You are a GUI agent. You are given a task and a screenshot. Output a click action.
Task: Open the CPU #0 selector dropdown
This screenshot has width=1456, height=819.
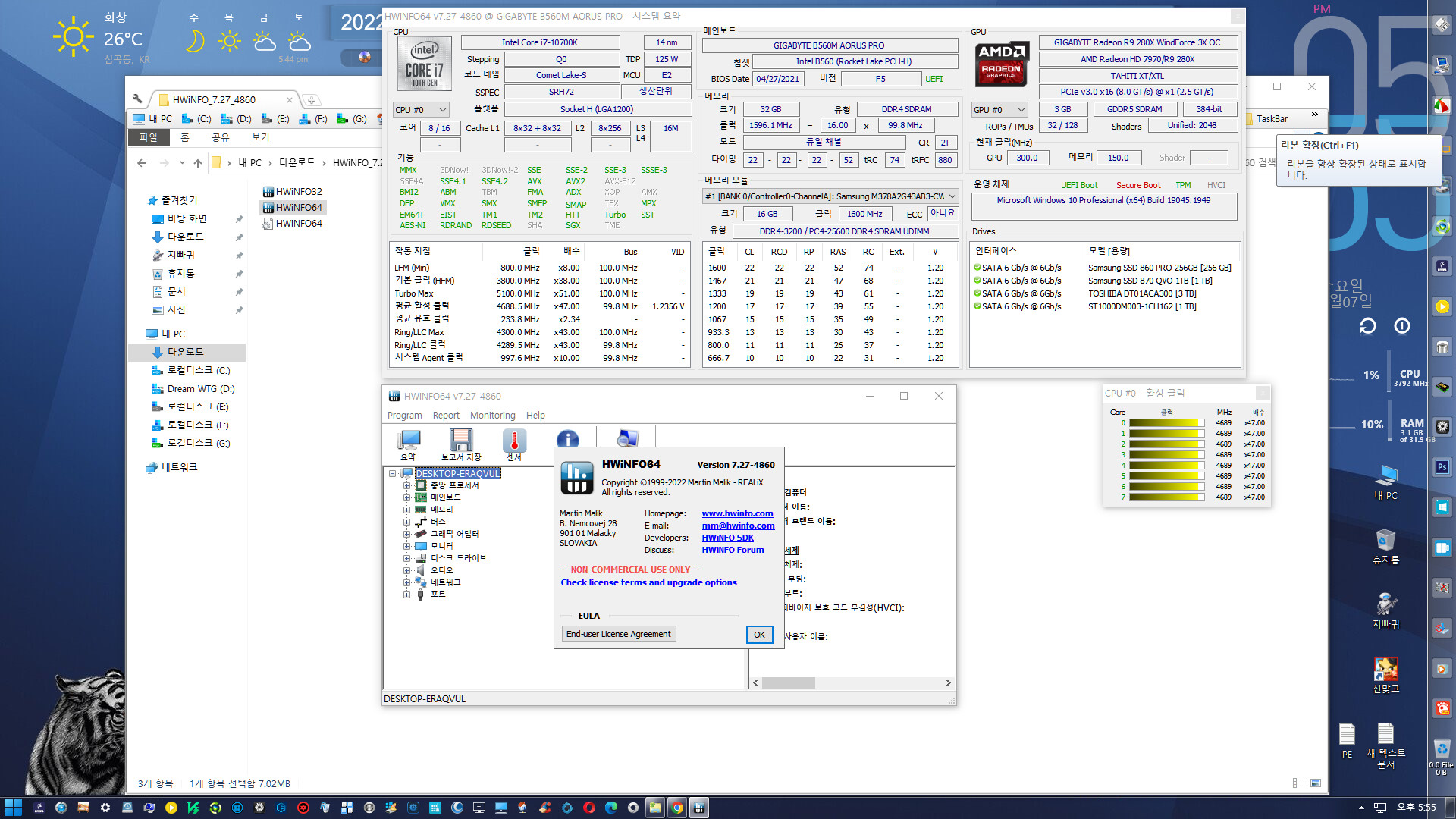(x=421, y=110)
